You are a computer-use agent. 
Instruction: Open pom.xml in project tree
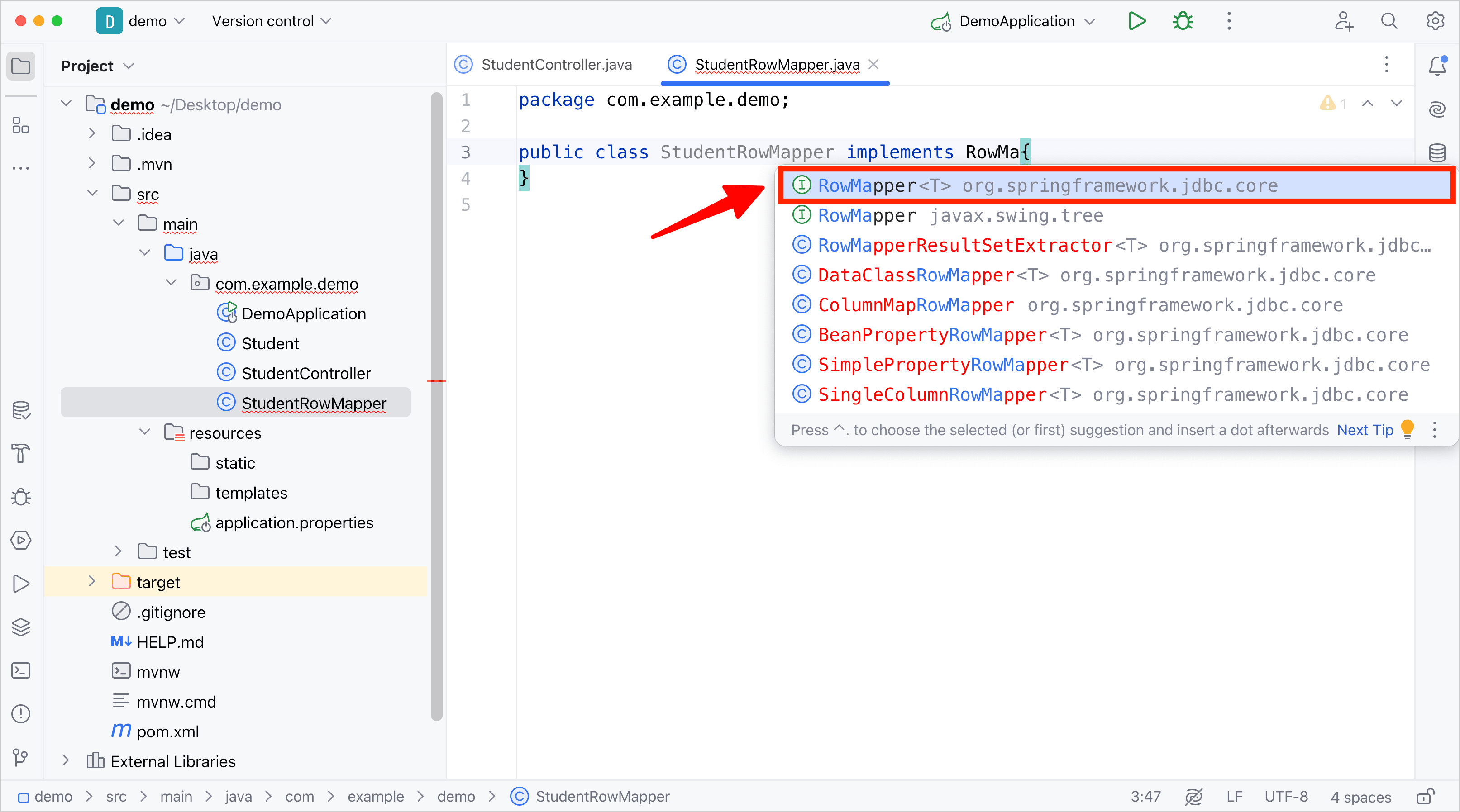click(155, 731)
